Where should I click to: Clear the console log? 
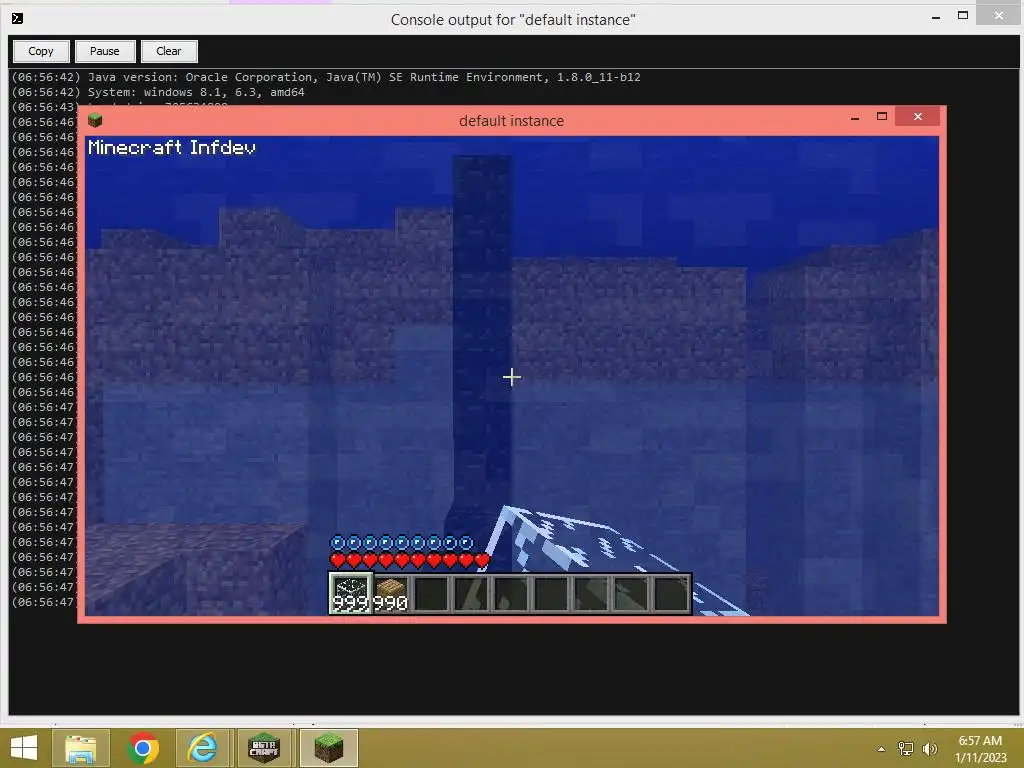[x=168, y=51]
